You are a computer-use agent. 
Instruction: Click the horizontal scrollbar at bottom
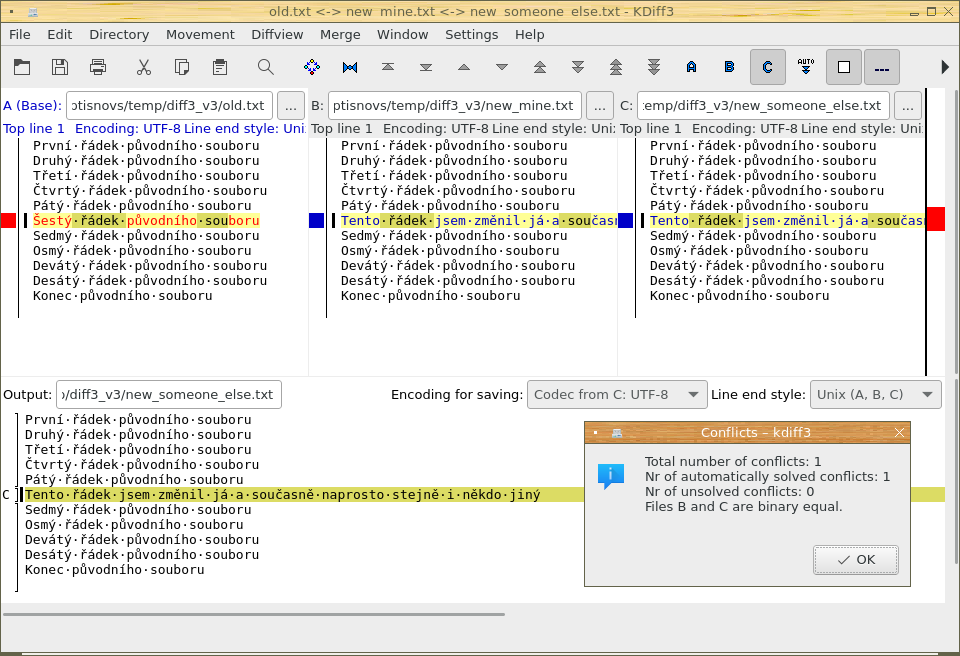click(254, 614)
